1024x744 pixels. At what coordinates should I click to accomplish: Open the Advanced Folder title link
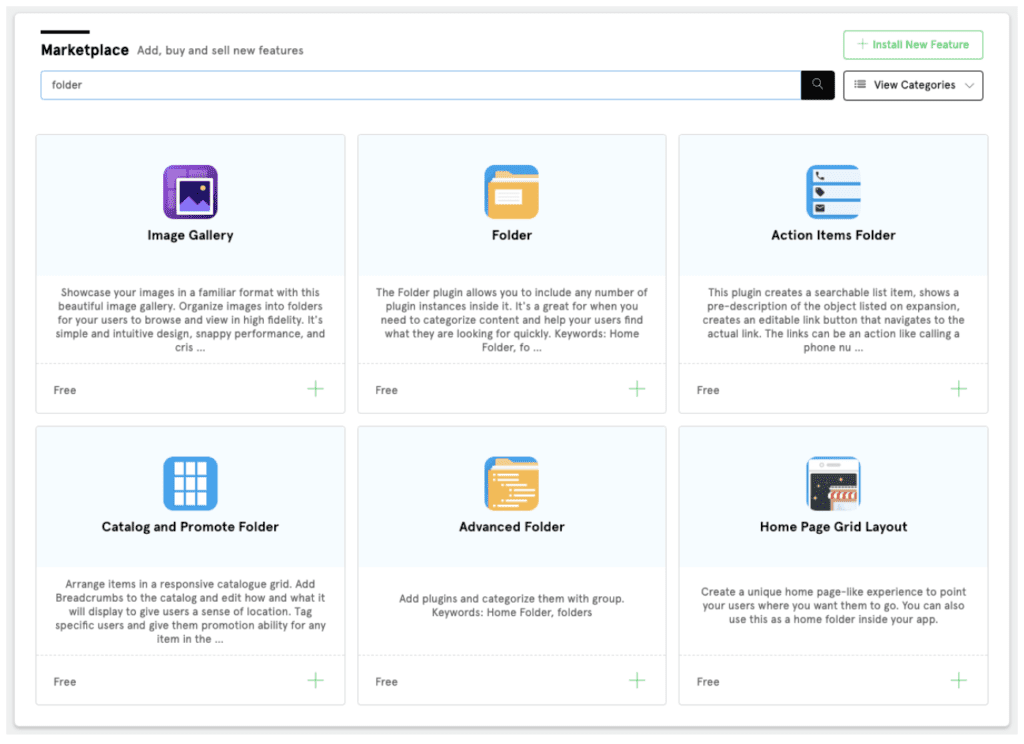511,527
